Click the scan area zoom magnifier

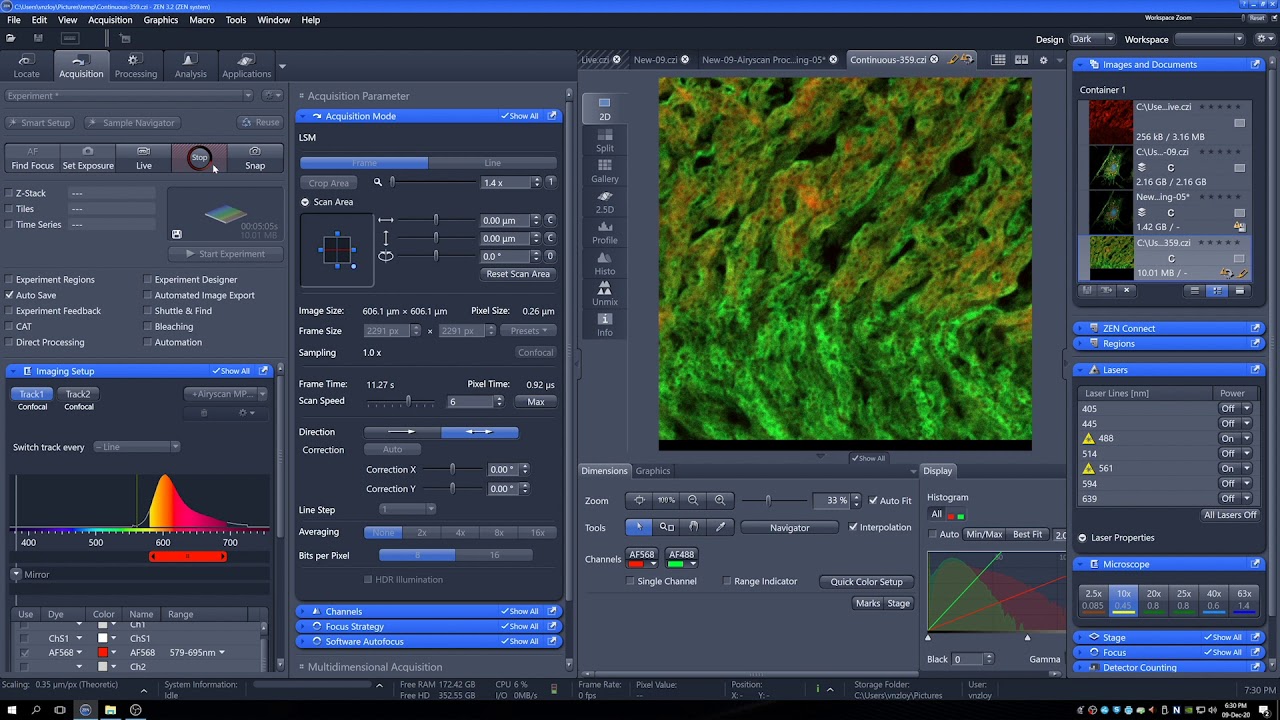point(378,182)
